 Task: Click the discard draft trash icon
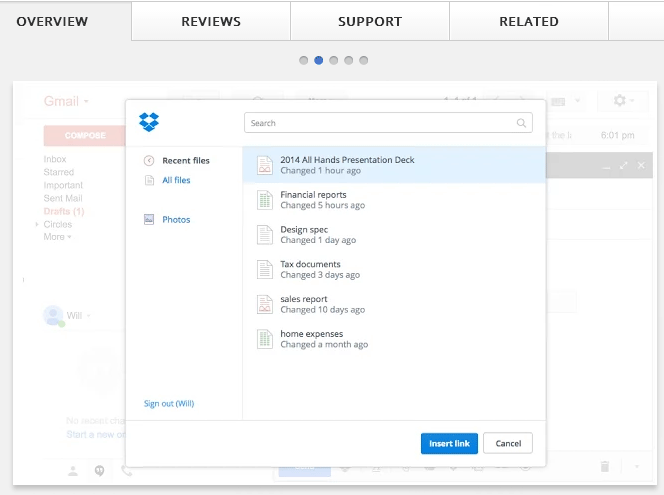605,466
